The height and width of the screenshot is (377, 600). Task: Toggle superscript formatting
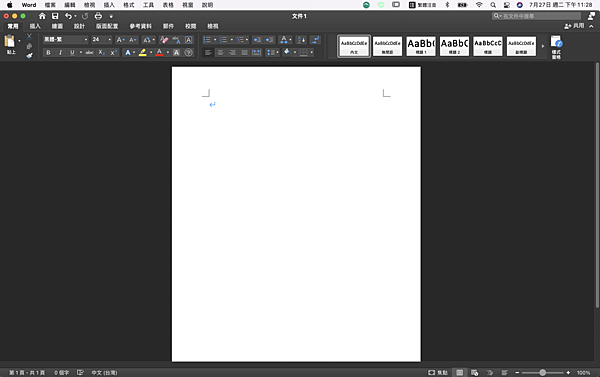click(x=113, y=52)
